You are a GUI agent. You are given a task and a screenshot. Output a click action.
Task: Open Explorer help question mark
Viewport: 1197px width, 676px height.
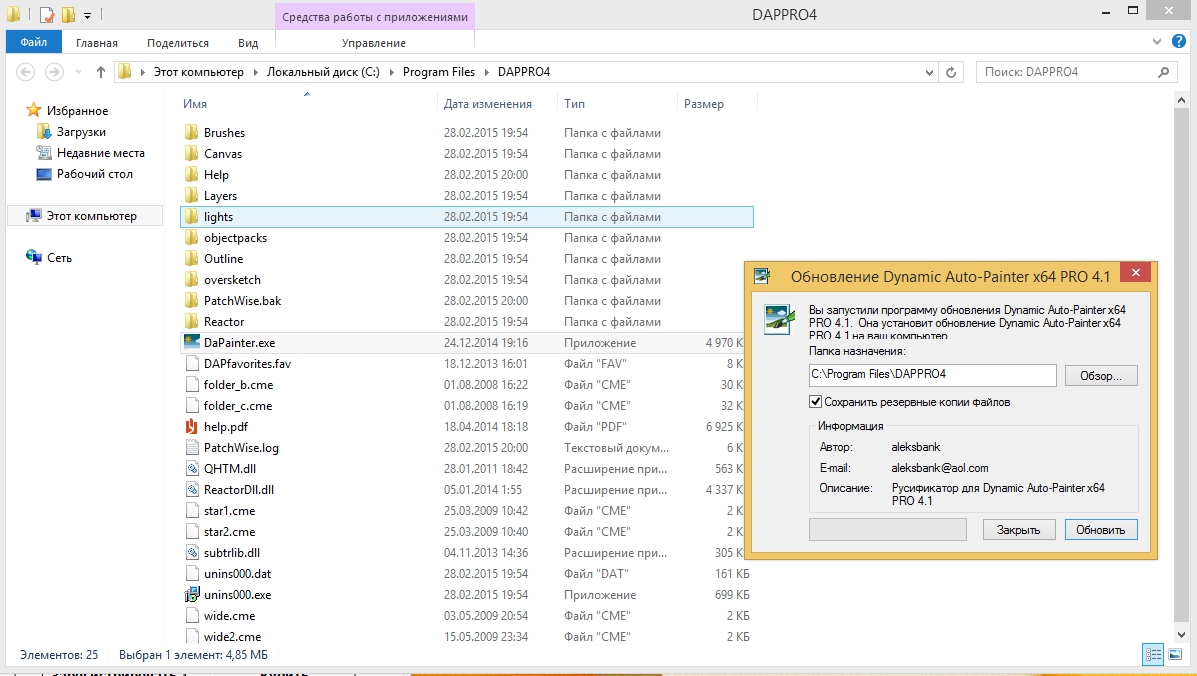click(1179, 42)
